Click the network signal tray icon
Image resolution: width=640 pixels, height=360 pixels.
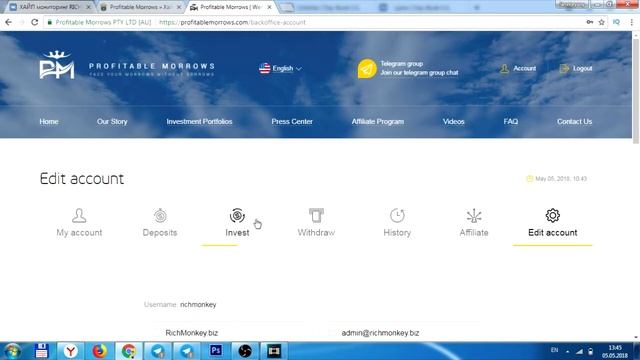click(579, 351)
